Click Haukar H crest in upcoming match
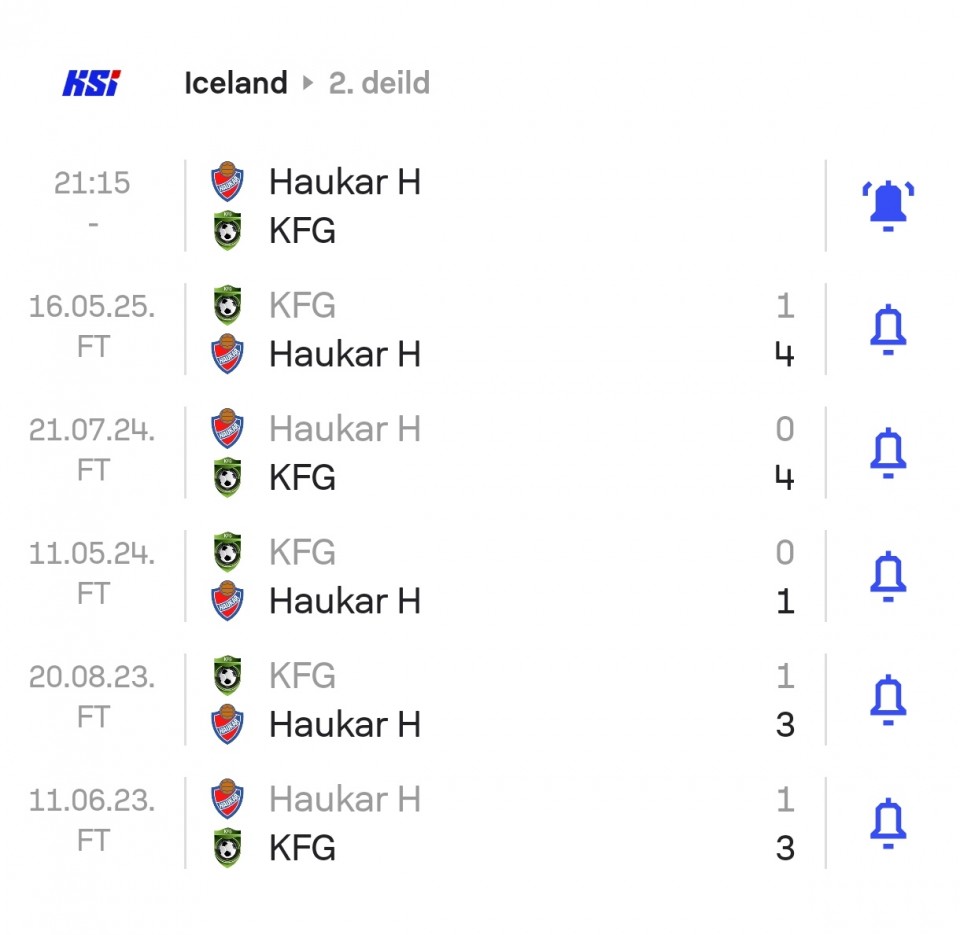This screenshot has height=935, width=960. click(227, 182)
